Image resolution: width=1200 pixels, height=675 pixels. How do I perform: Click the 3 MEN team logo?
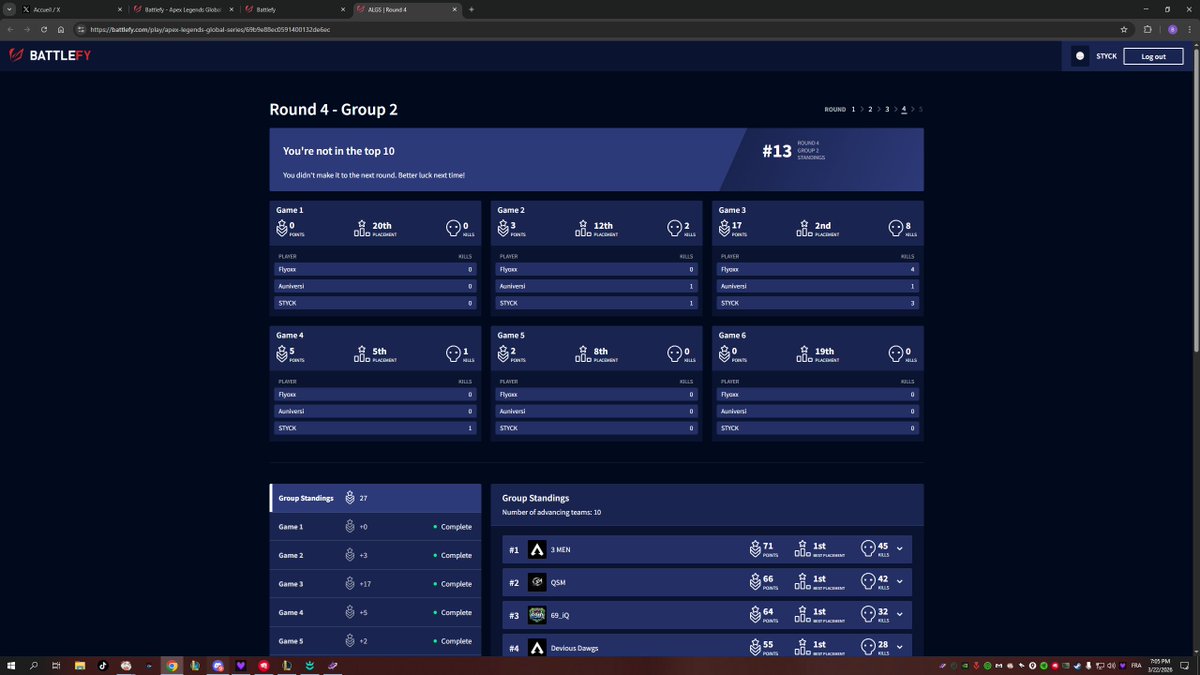click(x=537, y=549)
